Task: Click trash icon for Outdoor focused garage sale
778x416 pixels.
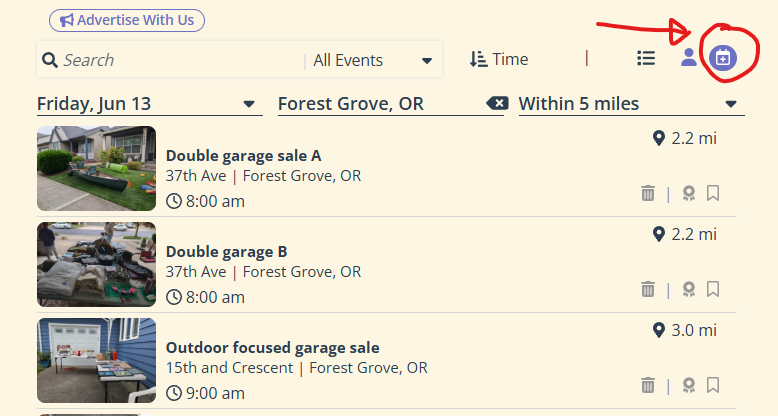Action: point(648,385)
